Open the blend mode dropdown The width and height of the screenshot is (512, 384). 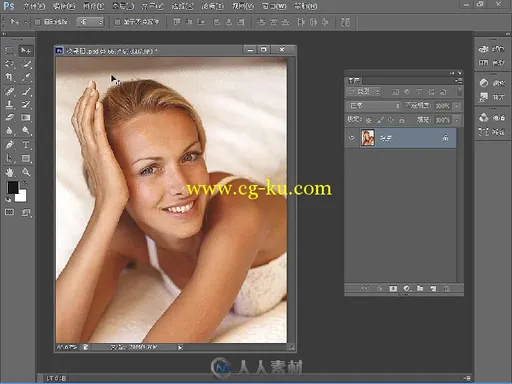[x=374, y=106]
